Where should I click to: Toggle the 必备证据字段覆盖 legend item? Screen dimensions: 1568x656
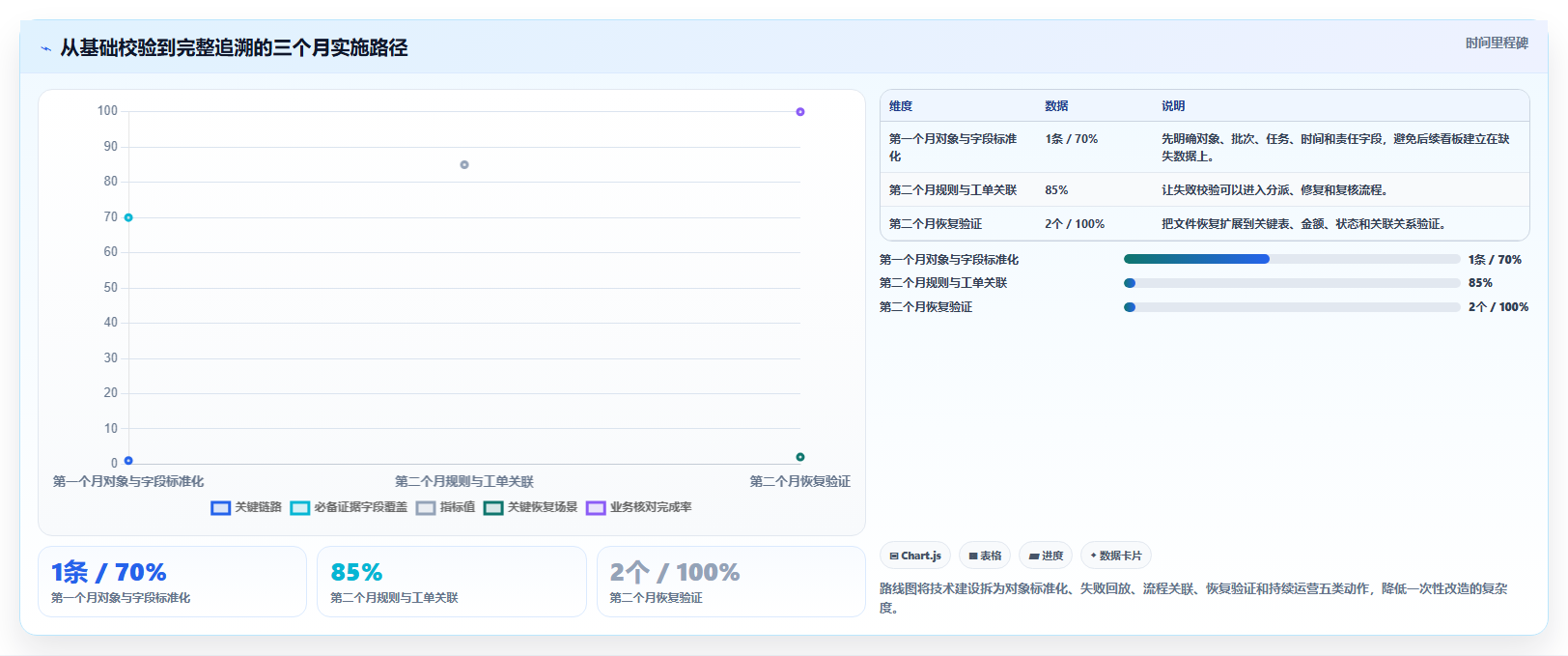click(349, 507)
